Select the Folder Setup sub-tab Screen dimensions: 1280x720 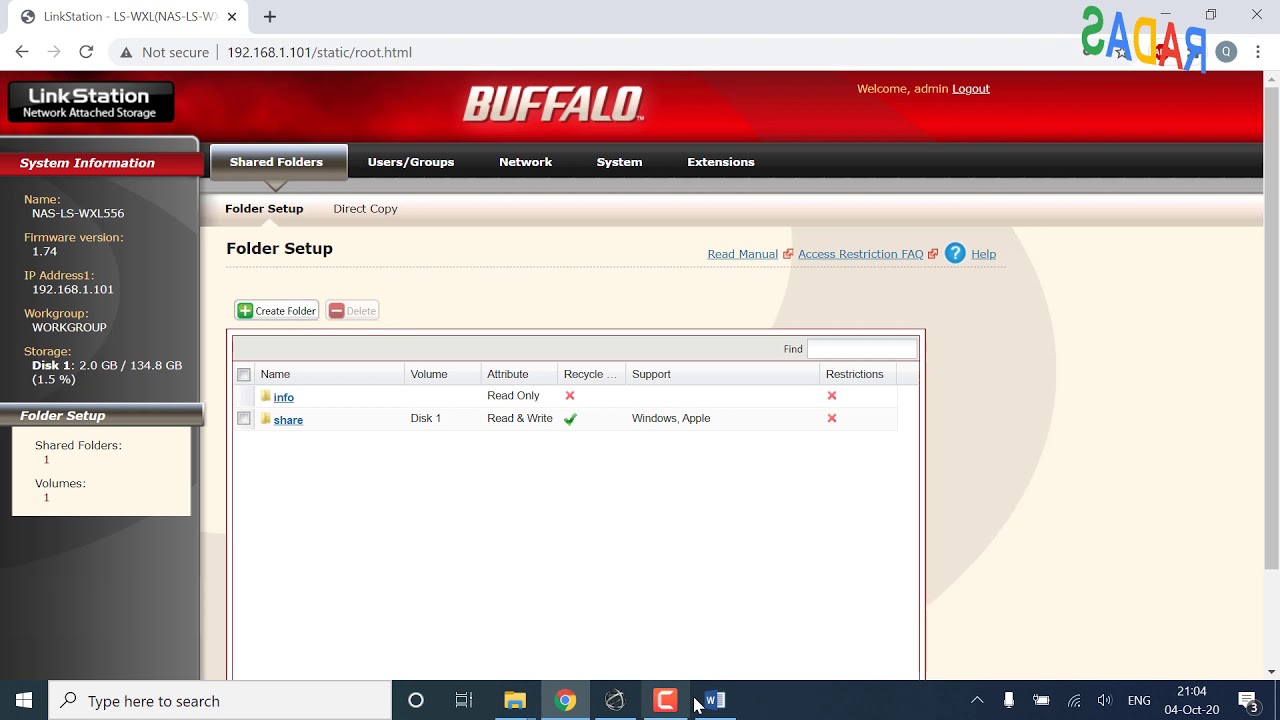click(264, 209)
